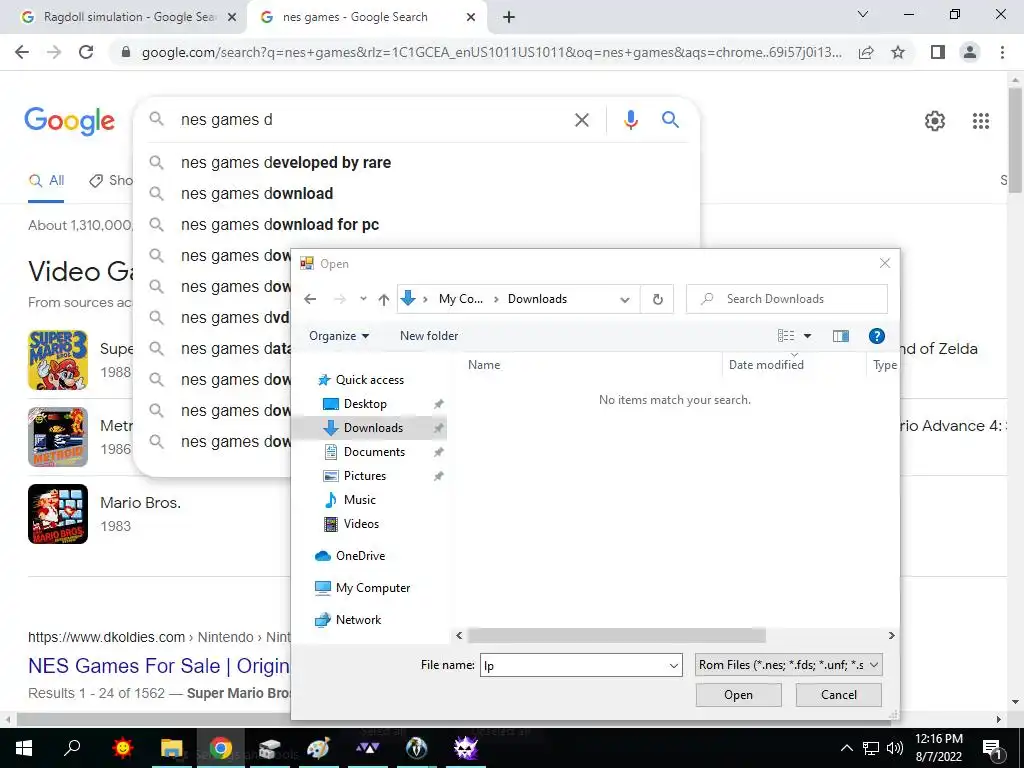
Task: Expand the address path dropdown
Action: coord(625,299)
